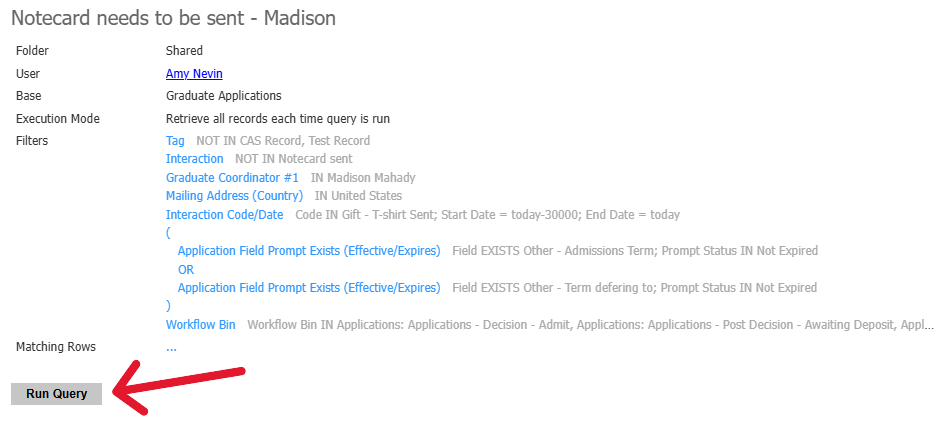The width and height of the screenshot is (944, 426).
Task: Open the Tag filter
Action: coord(175,141)
